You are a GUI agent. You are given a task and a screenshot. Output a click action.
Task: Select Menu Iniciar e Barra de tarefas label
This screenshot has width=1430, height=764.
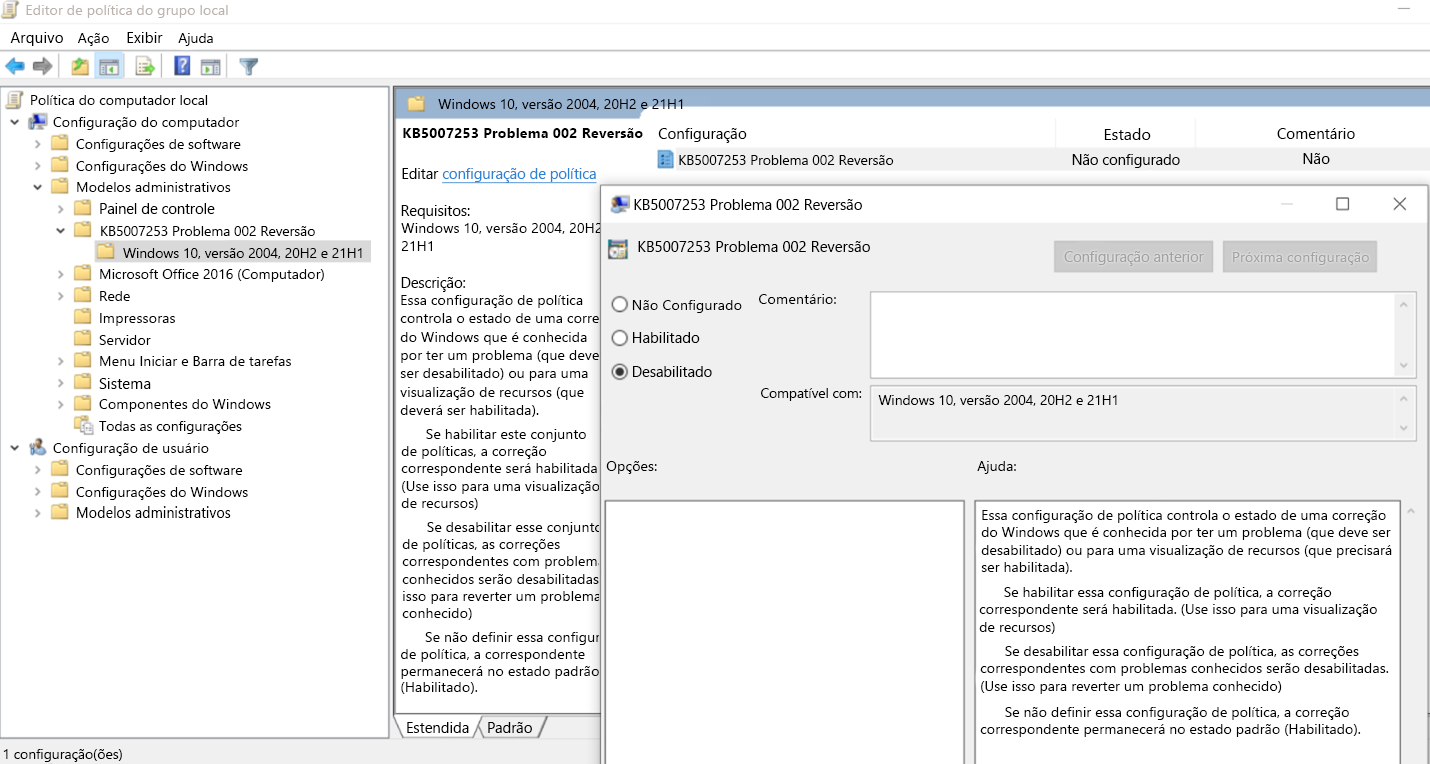point(195,361)
